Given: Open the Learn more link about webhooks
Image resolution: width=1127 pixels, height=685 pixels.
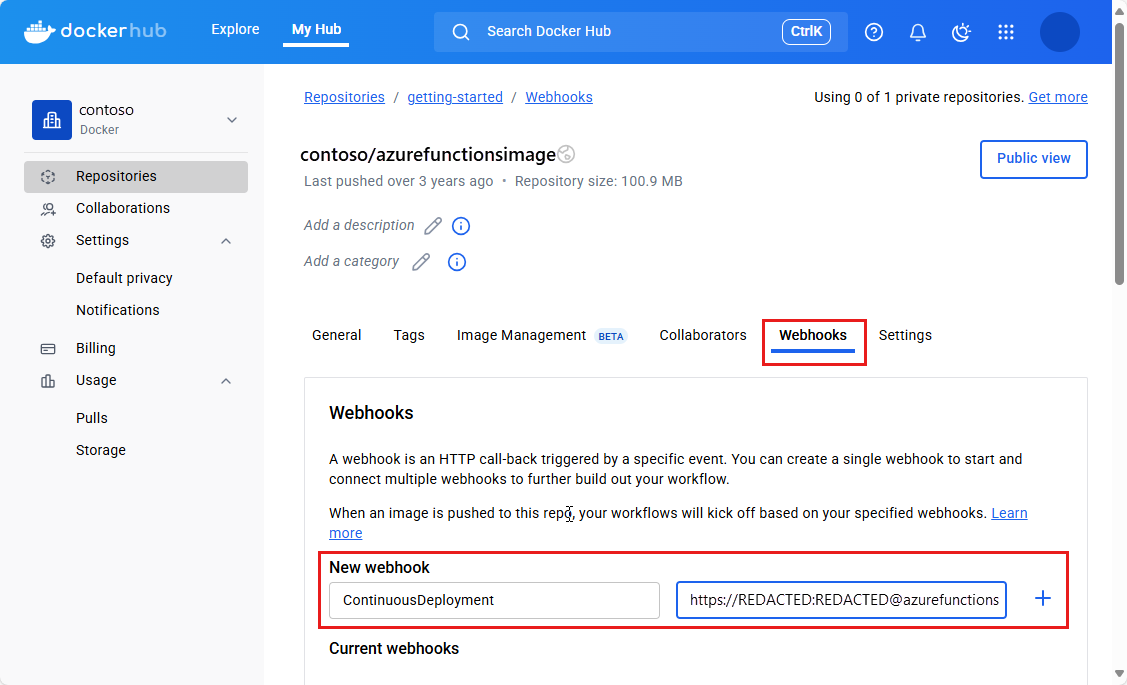Looking at the screenshot, I should [x=1009, y=512].
